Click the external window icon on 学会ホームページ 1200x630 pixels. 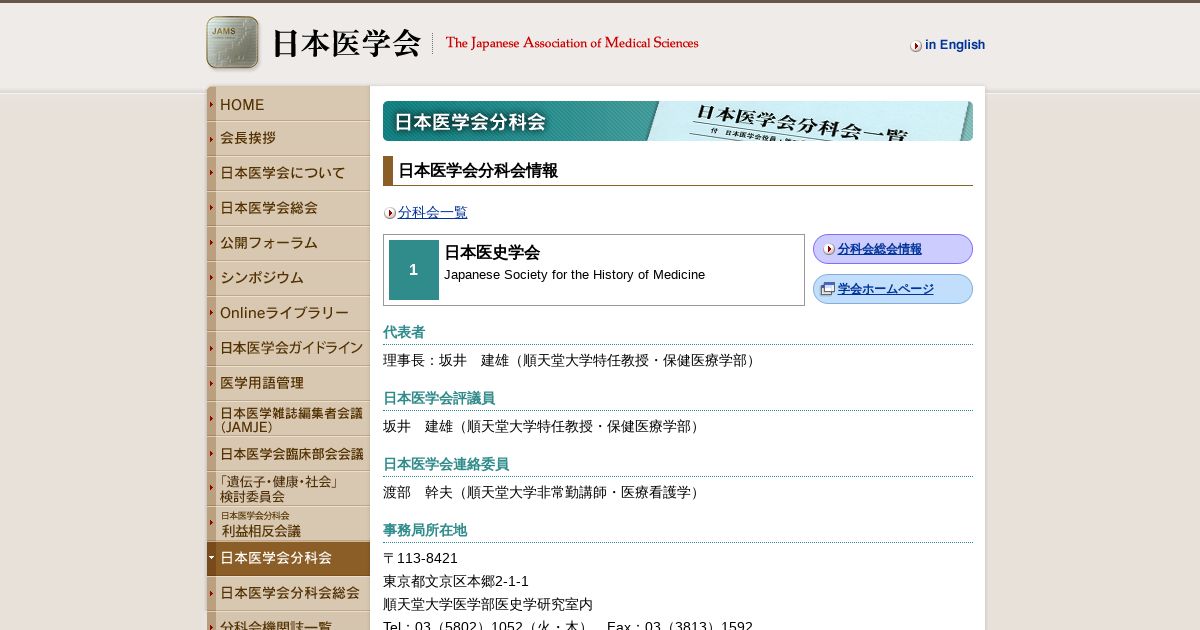pos(828,289)
